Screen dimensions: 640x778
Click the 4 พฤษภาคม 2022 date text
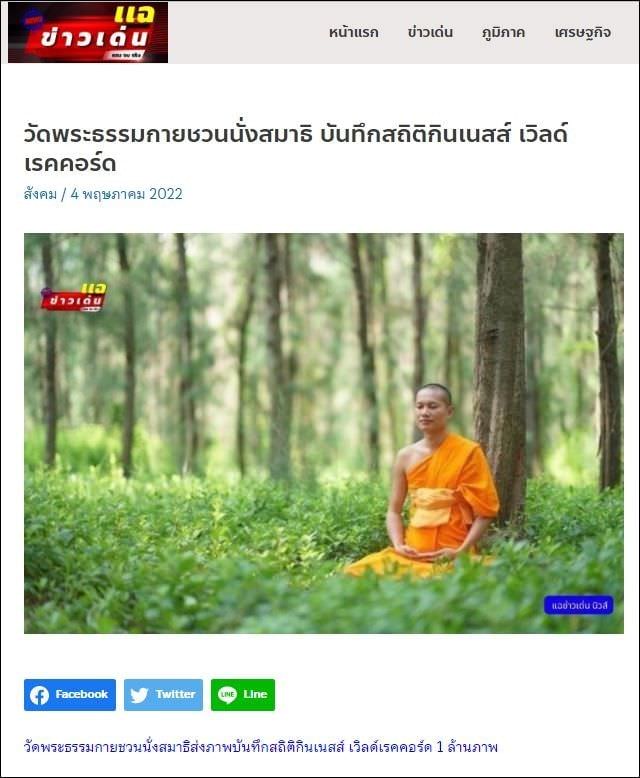(127, 194)
